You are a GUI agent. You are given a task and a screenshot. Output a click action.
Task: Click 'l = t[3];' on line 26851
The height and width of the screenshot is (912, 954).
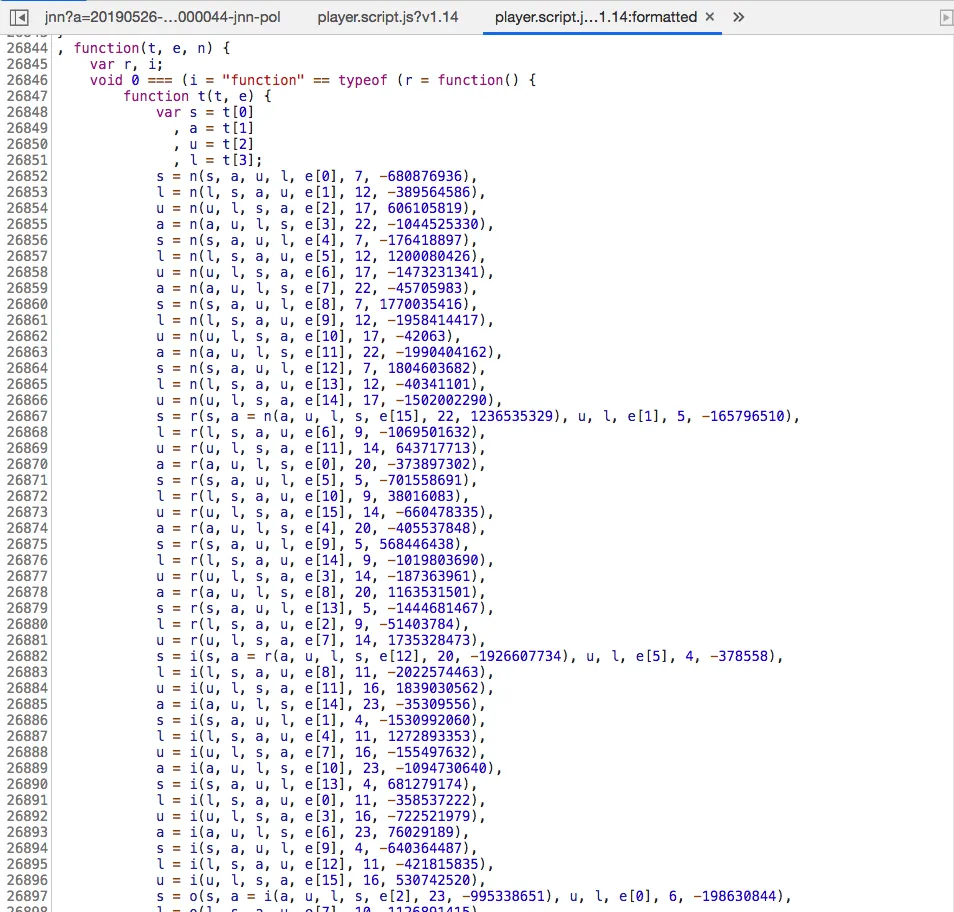[226, 160]
